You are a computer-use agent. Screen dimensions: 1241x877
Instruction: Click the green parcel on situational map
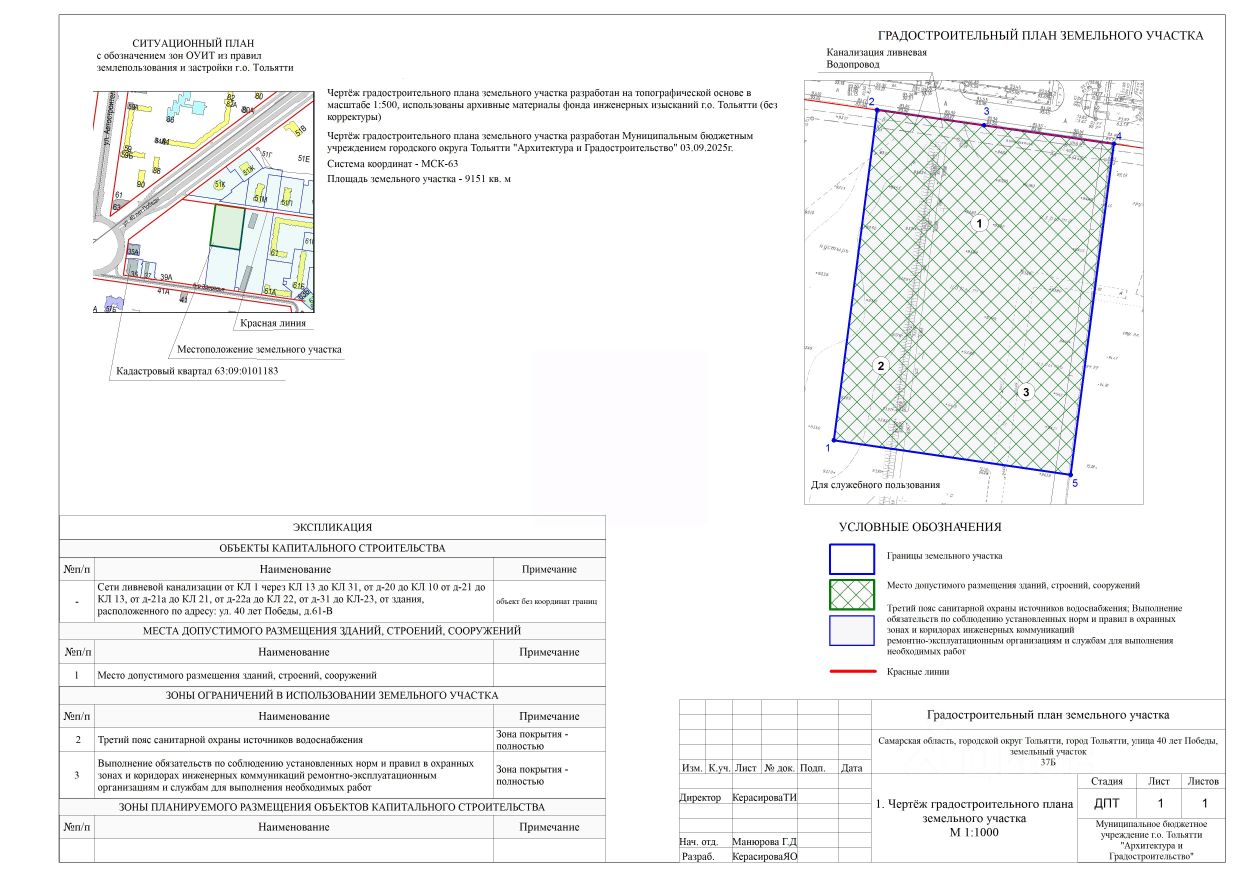[227, 227]
